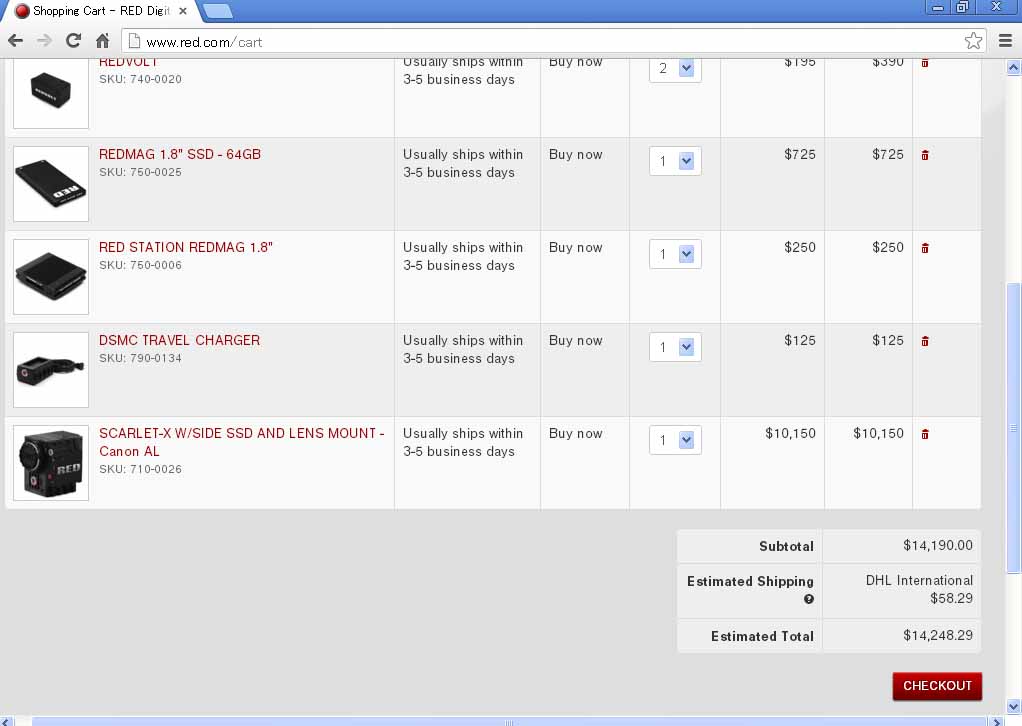Go back with the browser back arrow
This screenshot has height=726, width=1022.
point(16,41)
